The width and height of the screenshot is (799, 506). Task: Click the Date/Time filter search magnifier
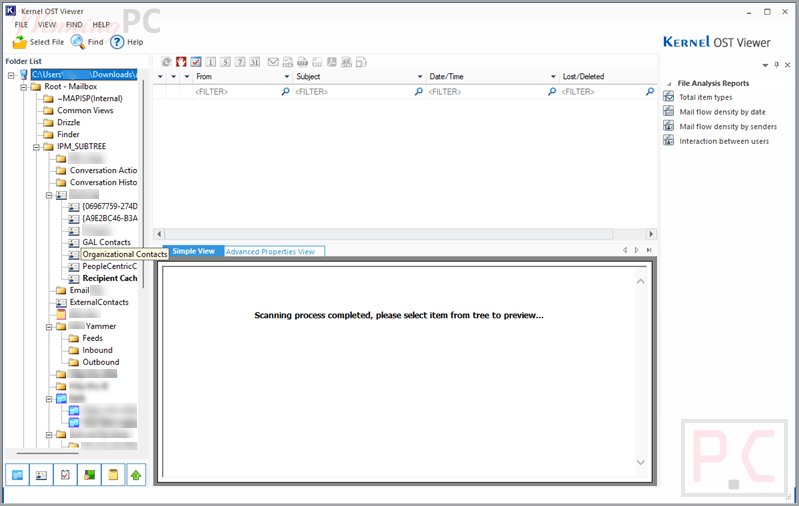pyautogui.click(x=552, y=92)
